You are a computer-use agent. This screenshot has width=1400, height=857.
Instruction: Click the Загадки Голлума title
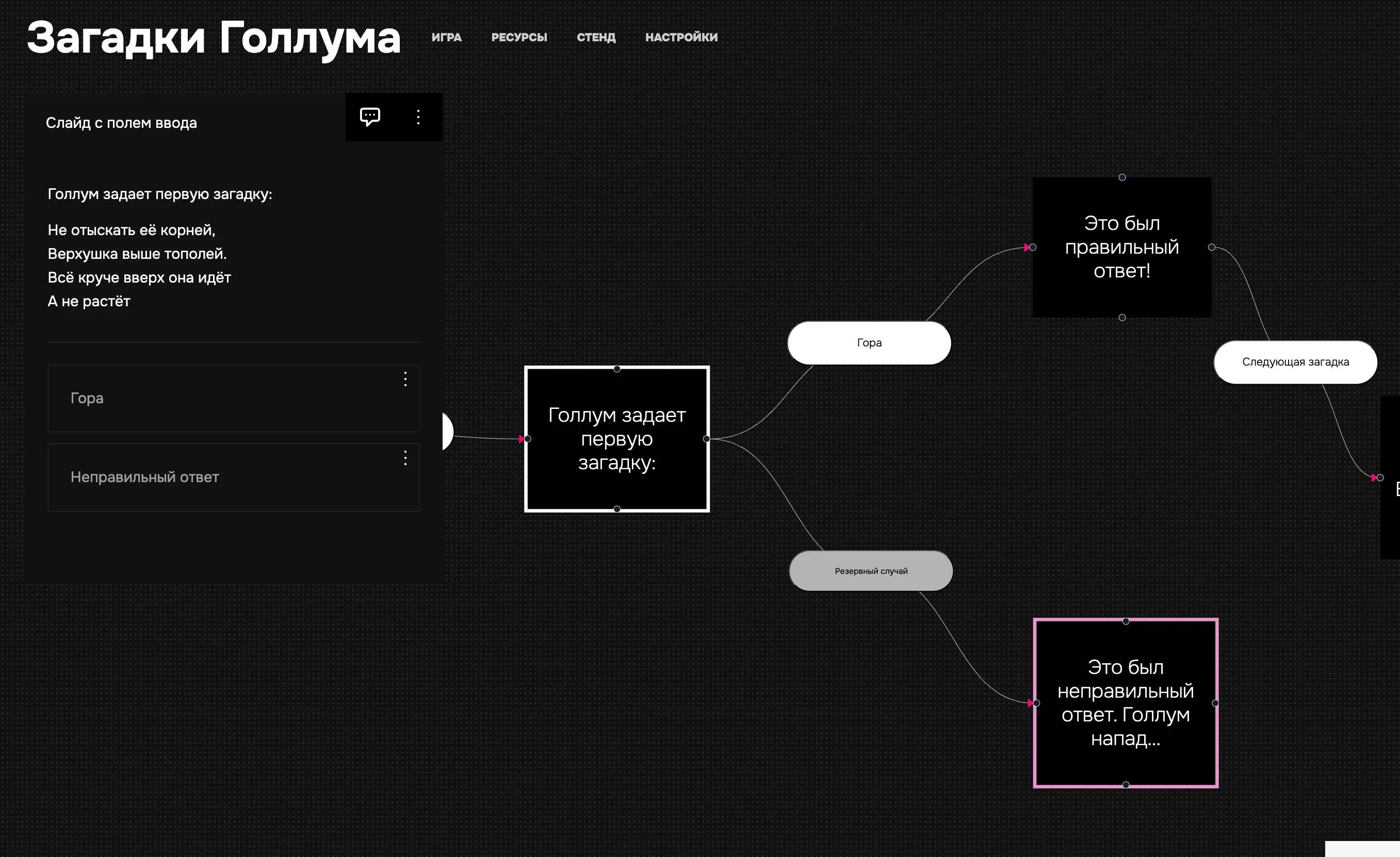tap(214, 38)
